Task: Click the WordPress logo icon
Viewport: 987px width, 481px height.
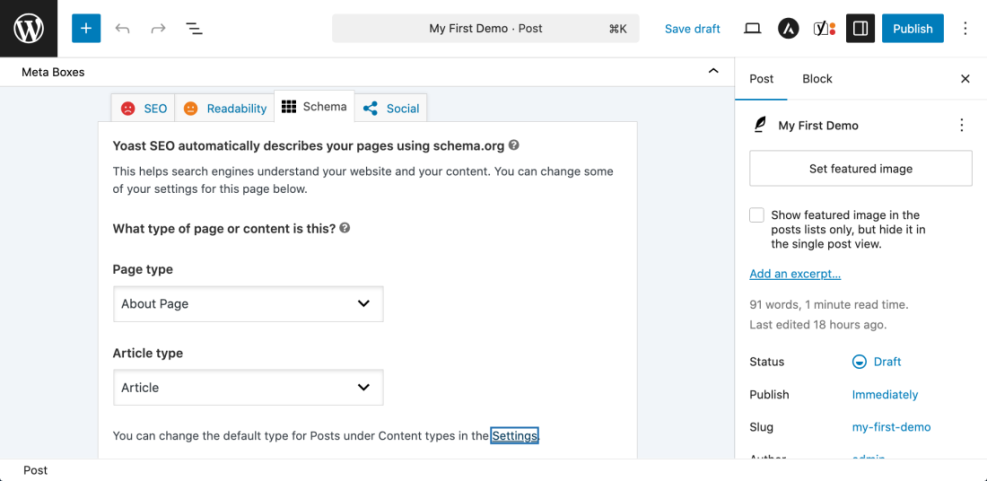Action: 28,28
